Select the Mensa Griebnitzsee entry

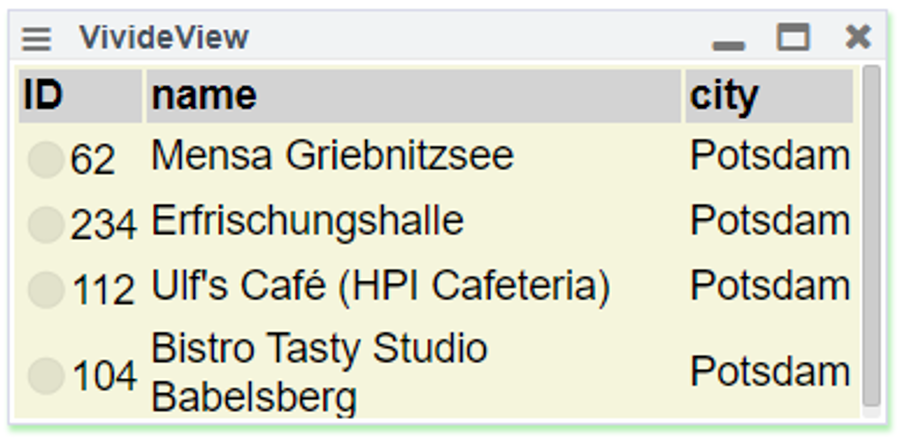(332, 156)
